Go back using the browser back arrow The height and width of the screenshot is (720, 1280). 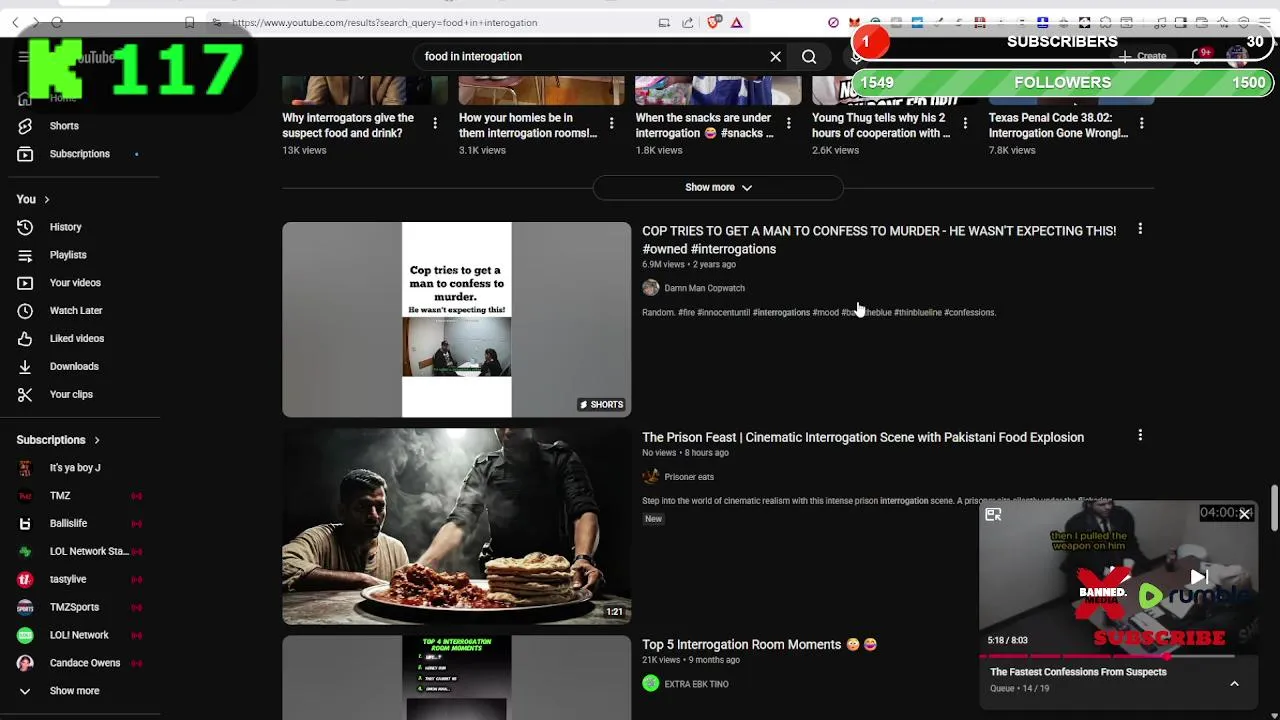[x=15, y=22]
